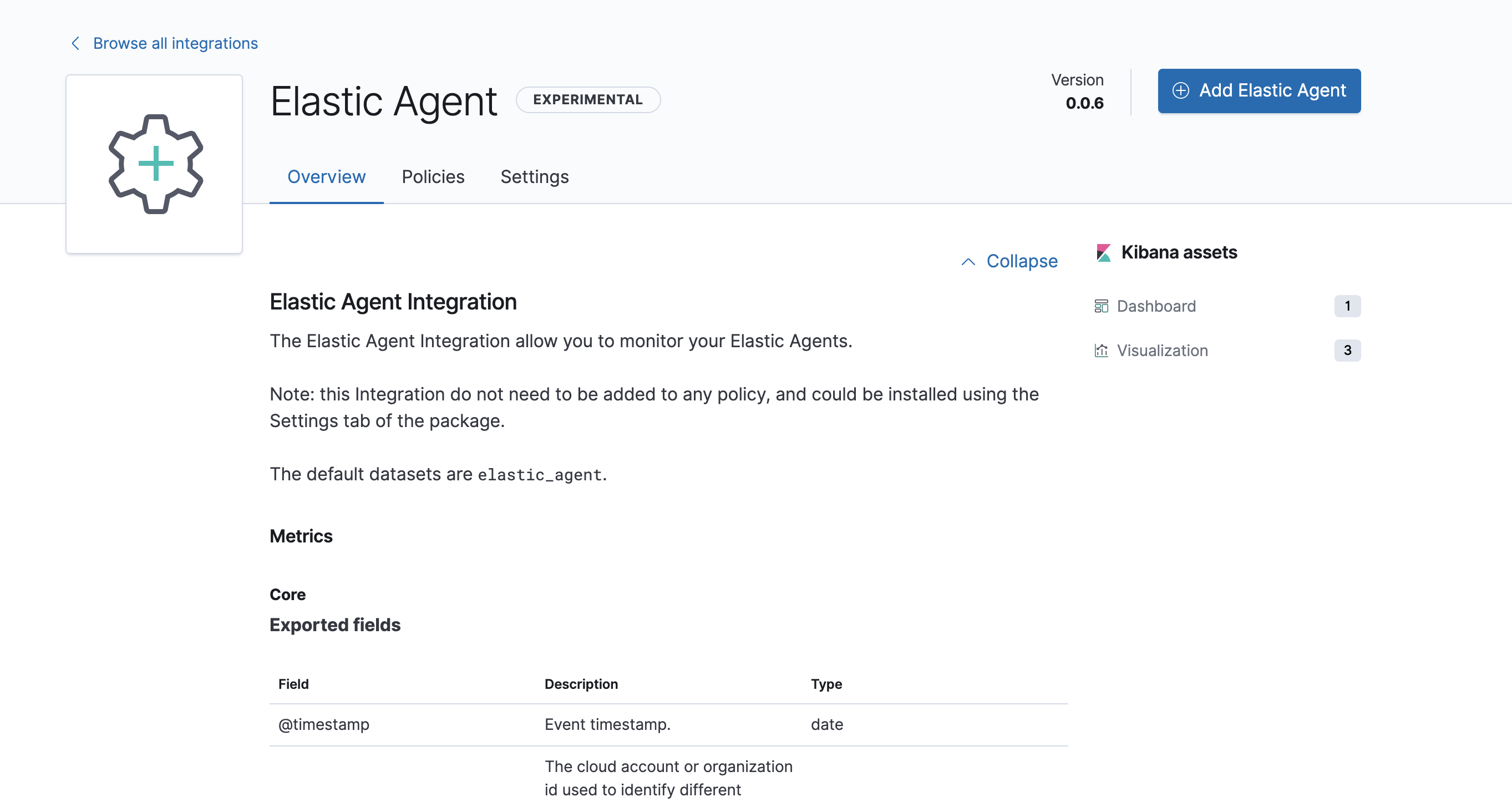Switch to the Overview tab
The height and width of the screenshot is (802, 1512).
click(x=326, y=177)
